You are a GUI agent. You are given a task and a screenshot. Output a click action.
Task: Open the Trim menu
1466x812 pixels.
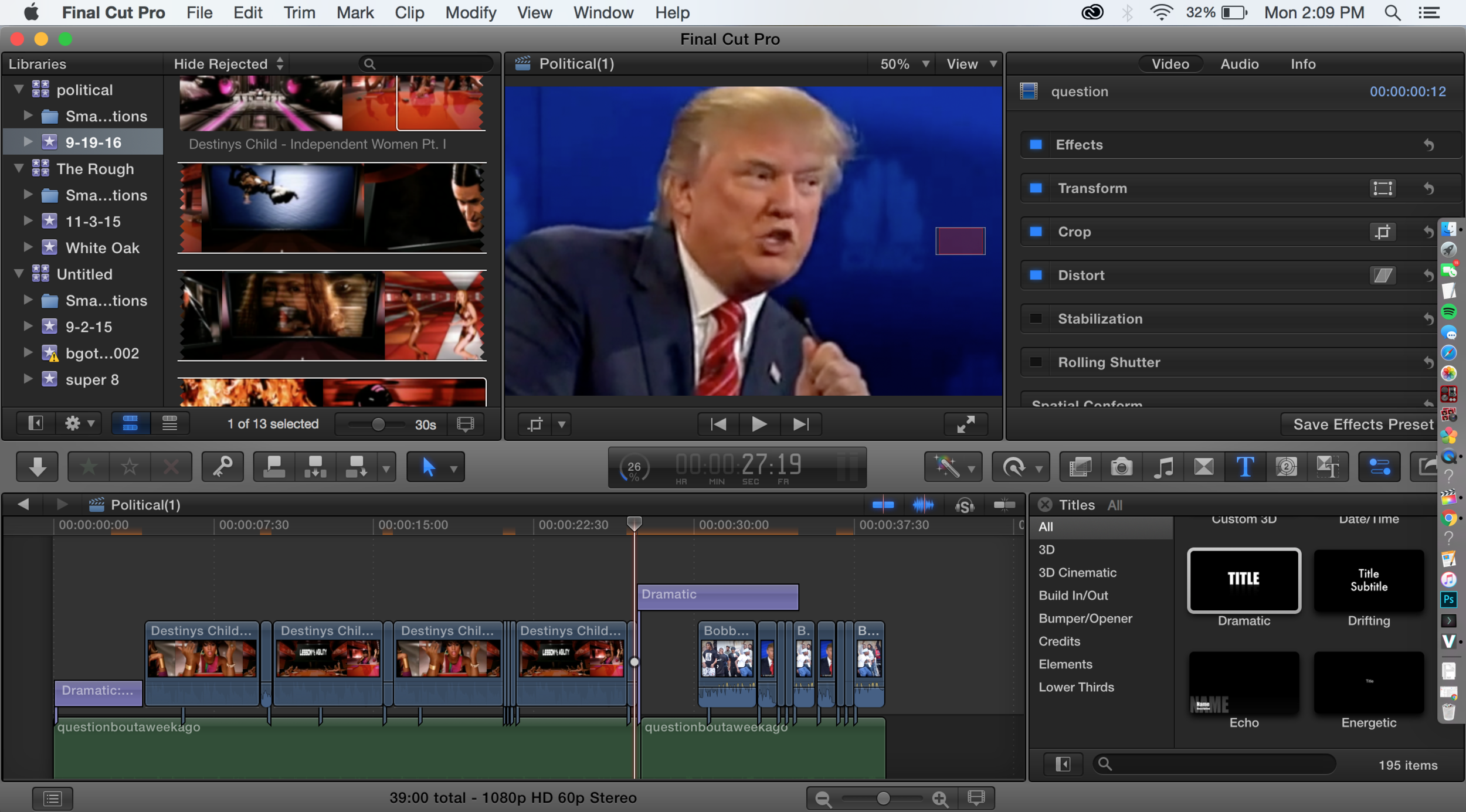[x=299, y=13]
